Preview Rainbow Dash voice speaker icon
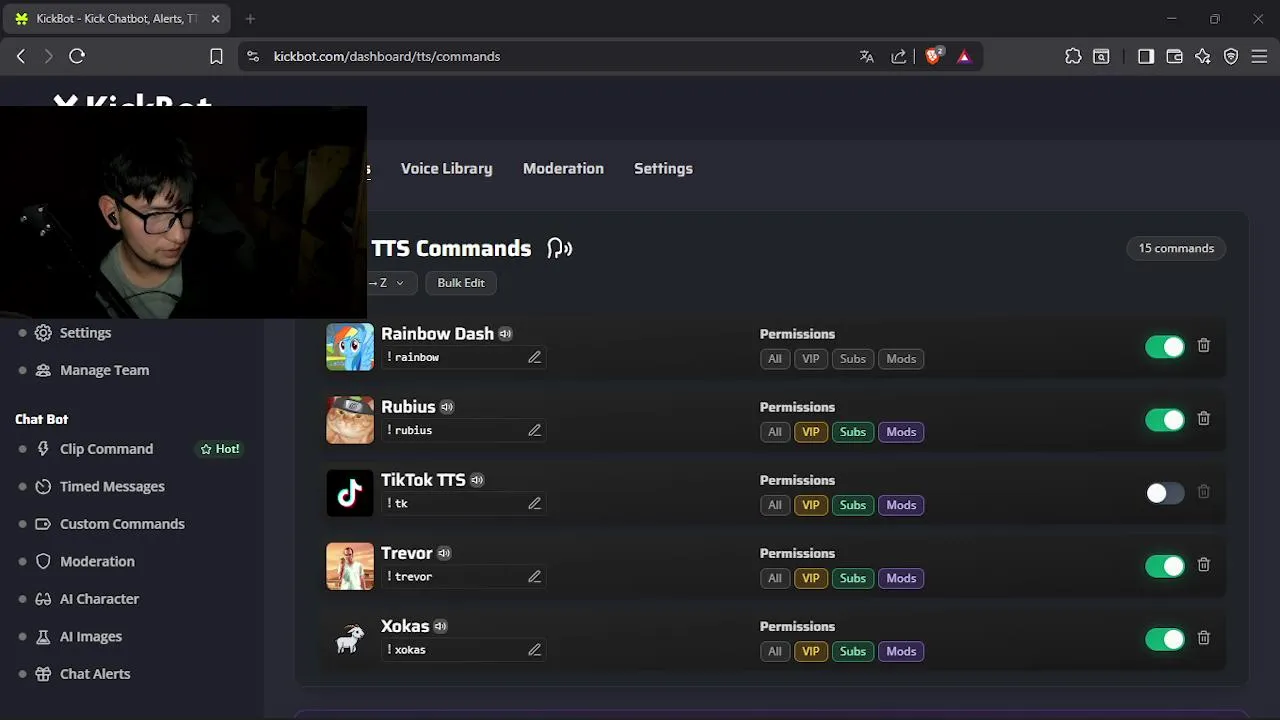This screenshot has height=720, width=1280. coord(506,334)
